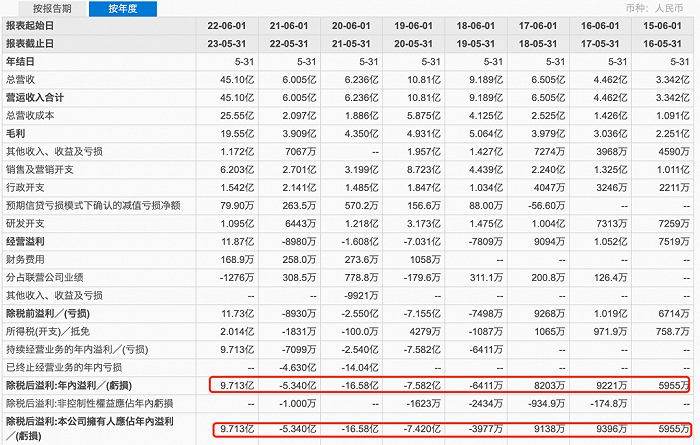
Task: Click 总营收 value 45.10亿
Action: [237, 80]
